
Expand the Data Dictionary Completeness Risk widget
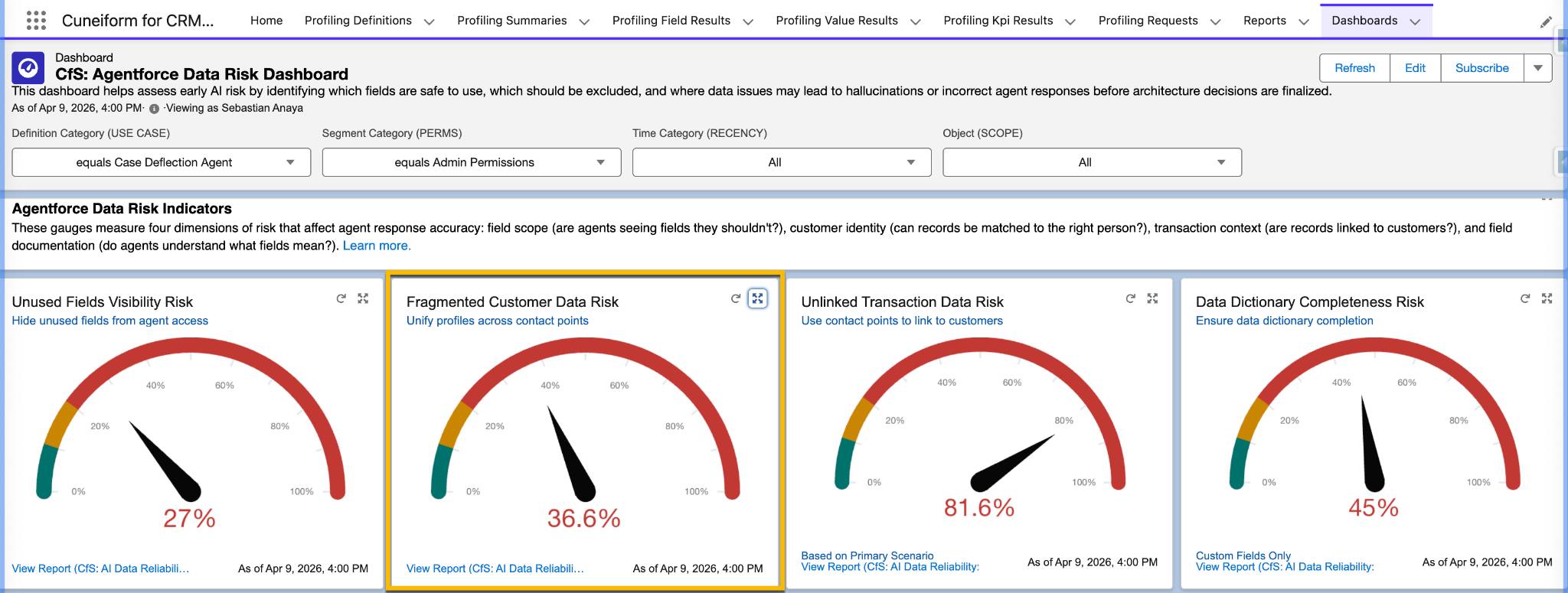pos(1547,298)
